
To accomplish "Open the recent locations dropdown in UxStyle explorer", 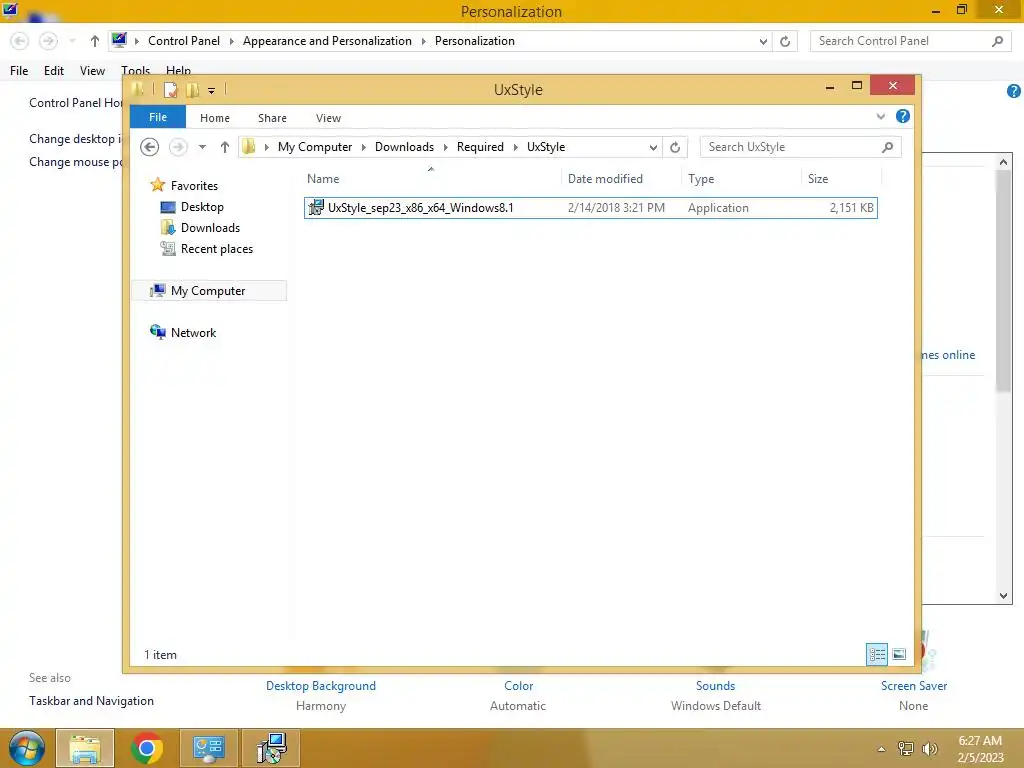I will pyautogui.click(x=202, y=147).
